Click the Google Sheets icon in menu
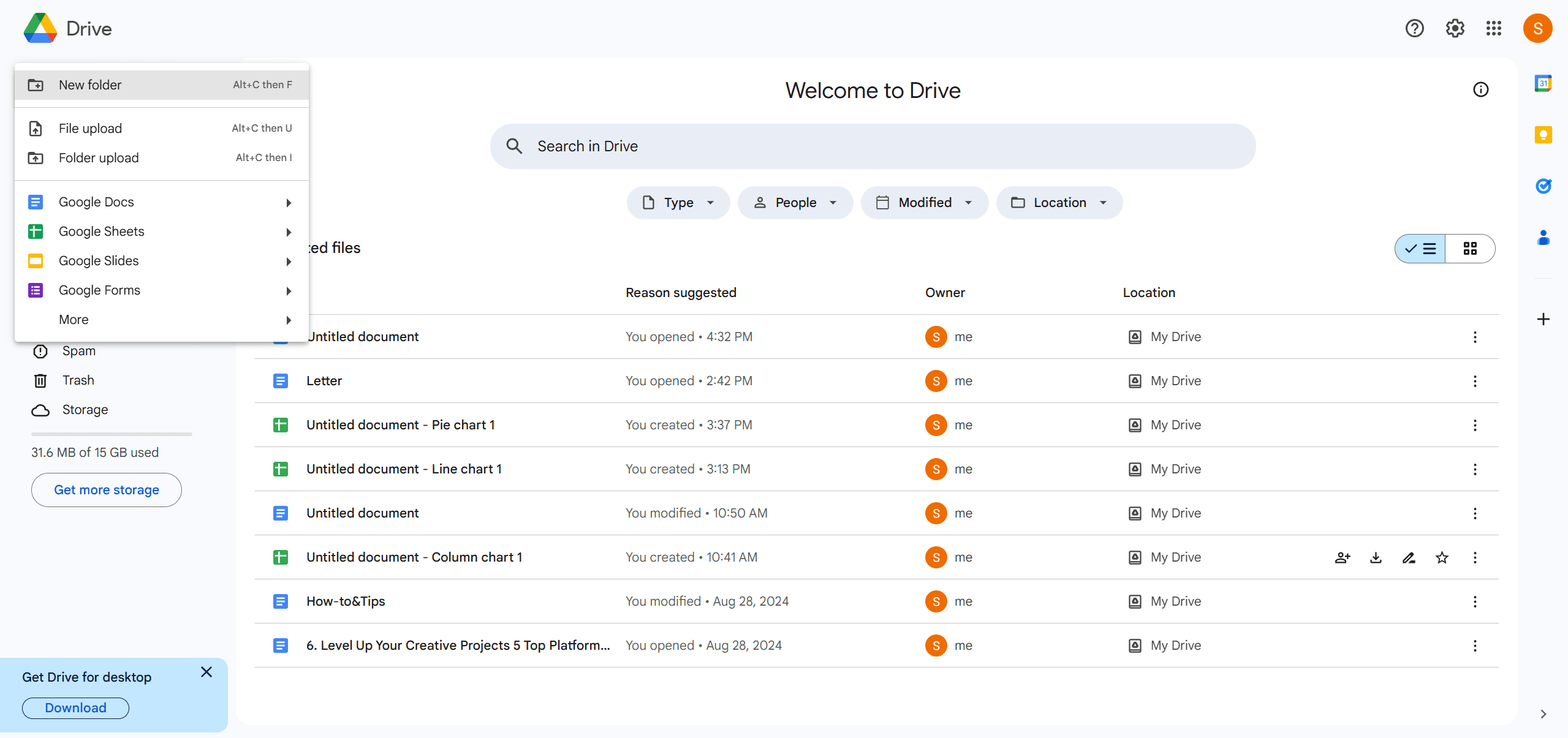Screen dimensions: 1568x738 pos(35,231)
